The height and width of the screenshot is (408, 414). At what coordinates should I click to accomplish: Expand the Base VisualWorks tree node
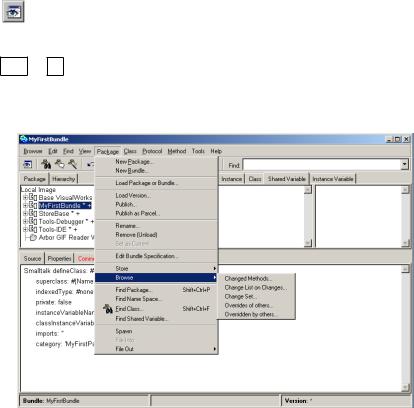pos(25,197)
